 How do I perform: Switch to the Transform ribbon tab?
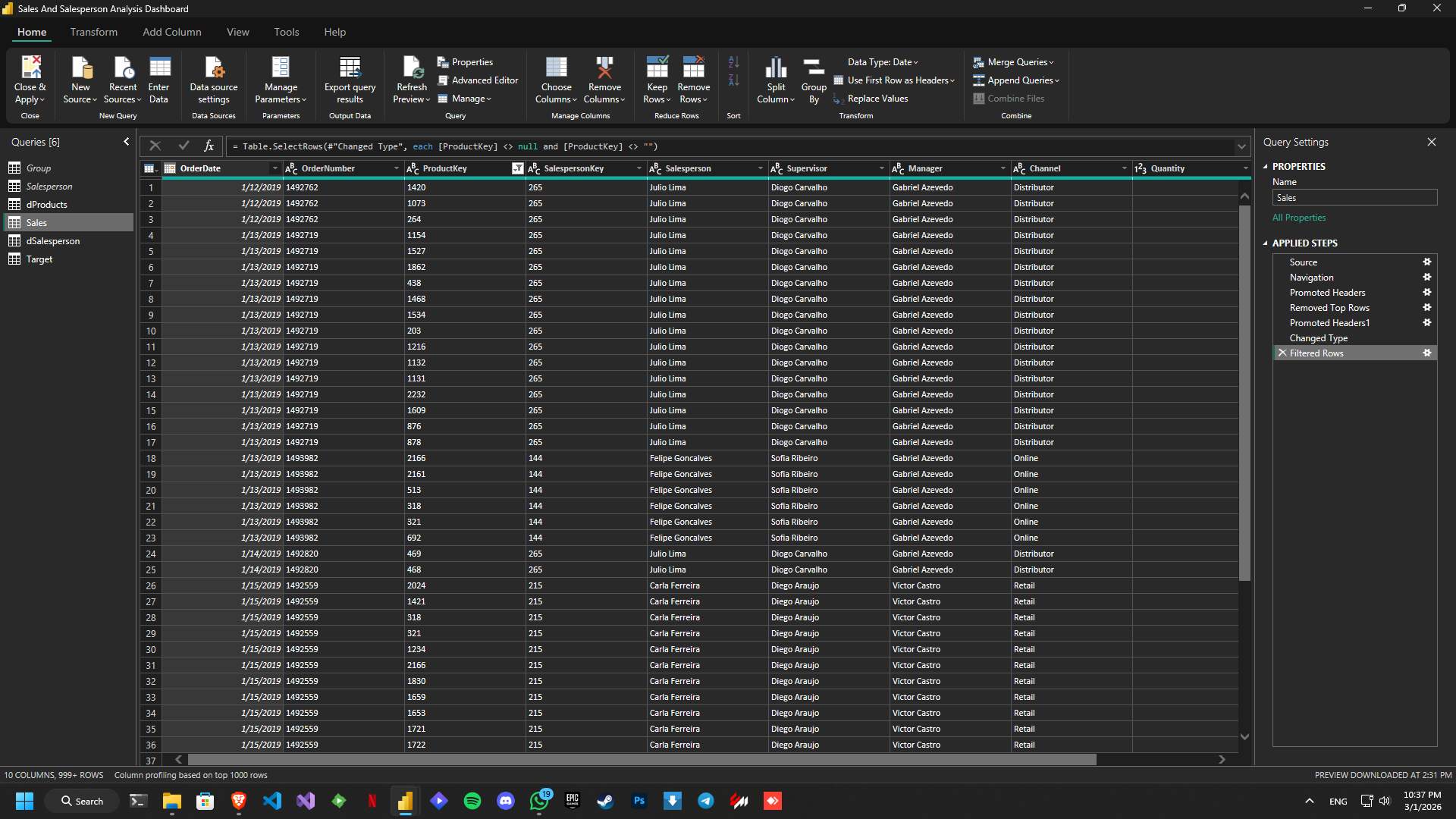(93, 32)
